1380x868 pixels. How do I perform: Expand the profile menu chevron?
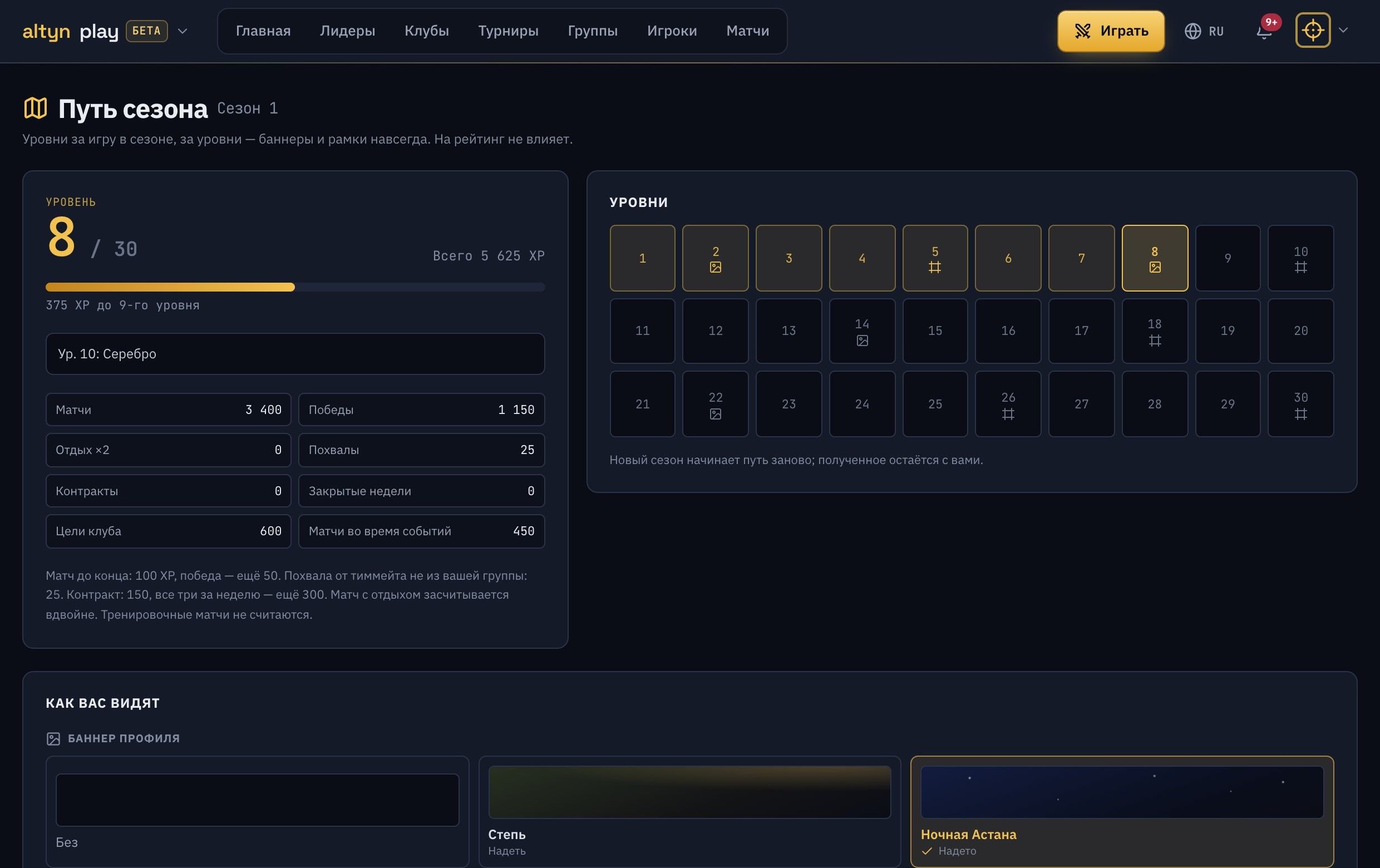[x=1343, y=31]
